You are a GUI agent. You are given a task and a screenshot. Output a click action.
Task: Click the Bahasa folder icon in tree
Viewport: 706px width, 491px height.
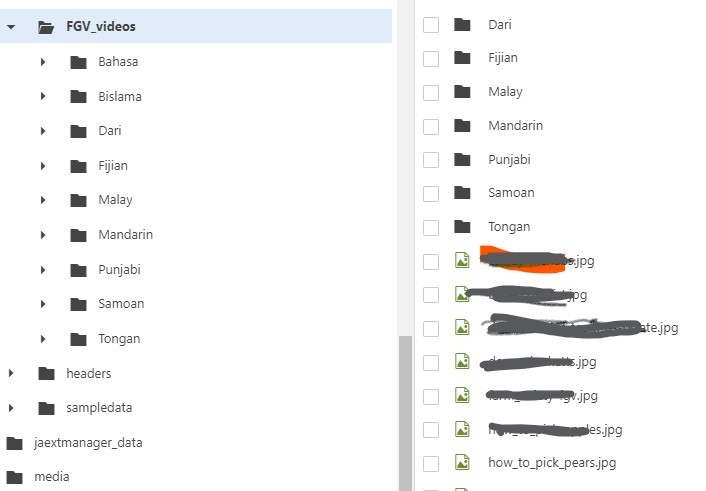pyautogui.click(x=79, y=62)
